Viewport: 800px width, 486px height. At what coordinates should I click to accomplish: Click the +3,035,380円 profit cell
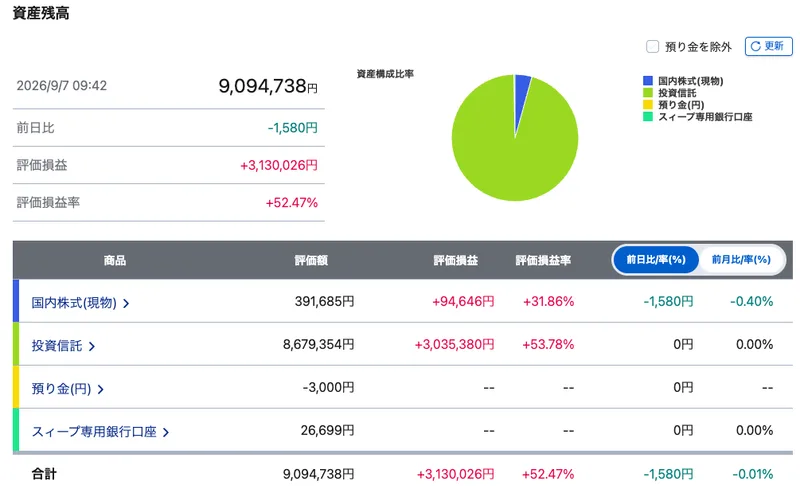pos(454,344)
